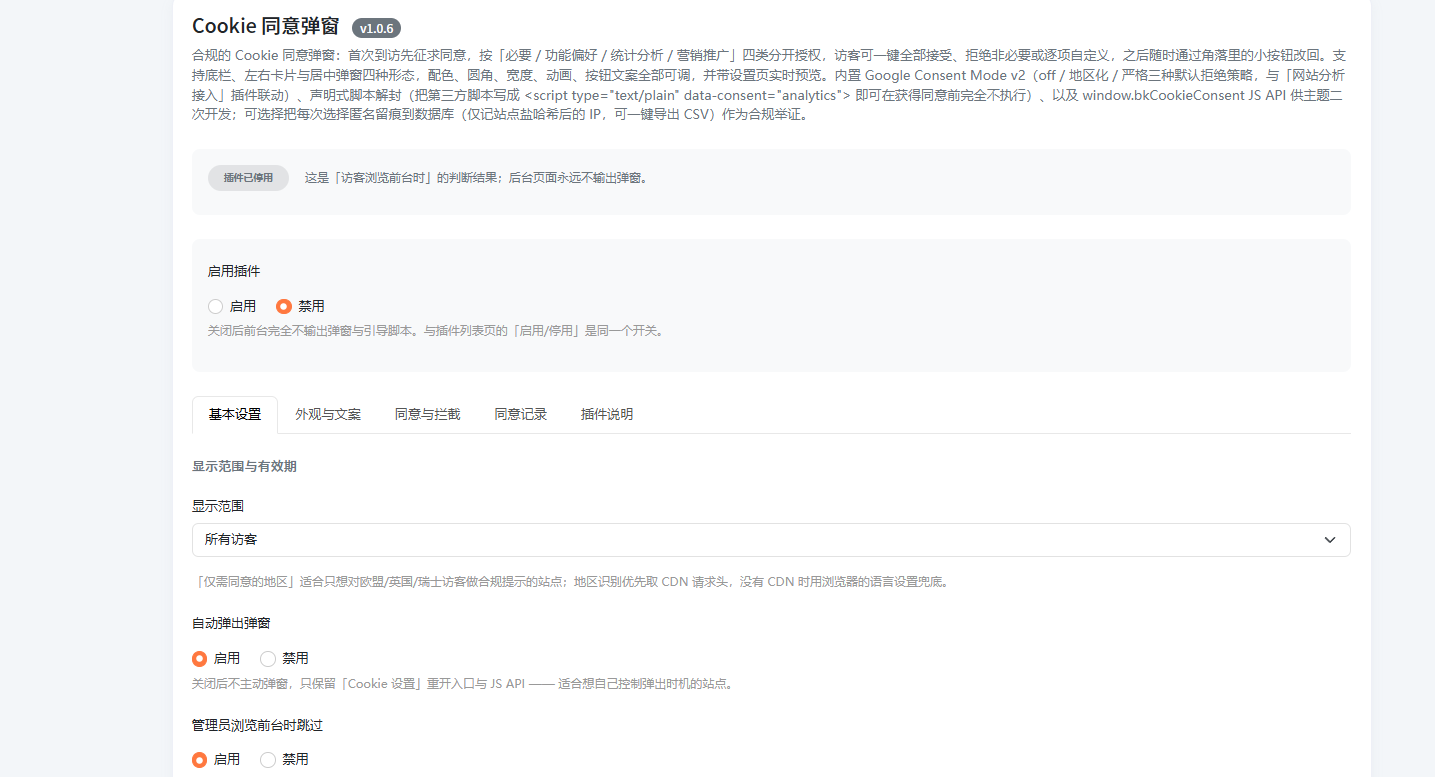View the 同意记录 tab
The width and height of the screenshot is (1435, 777).
coord(520,414)
